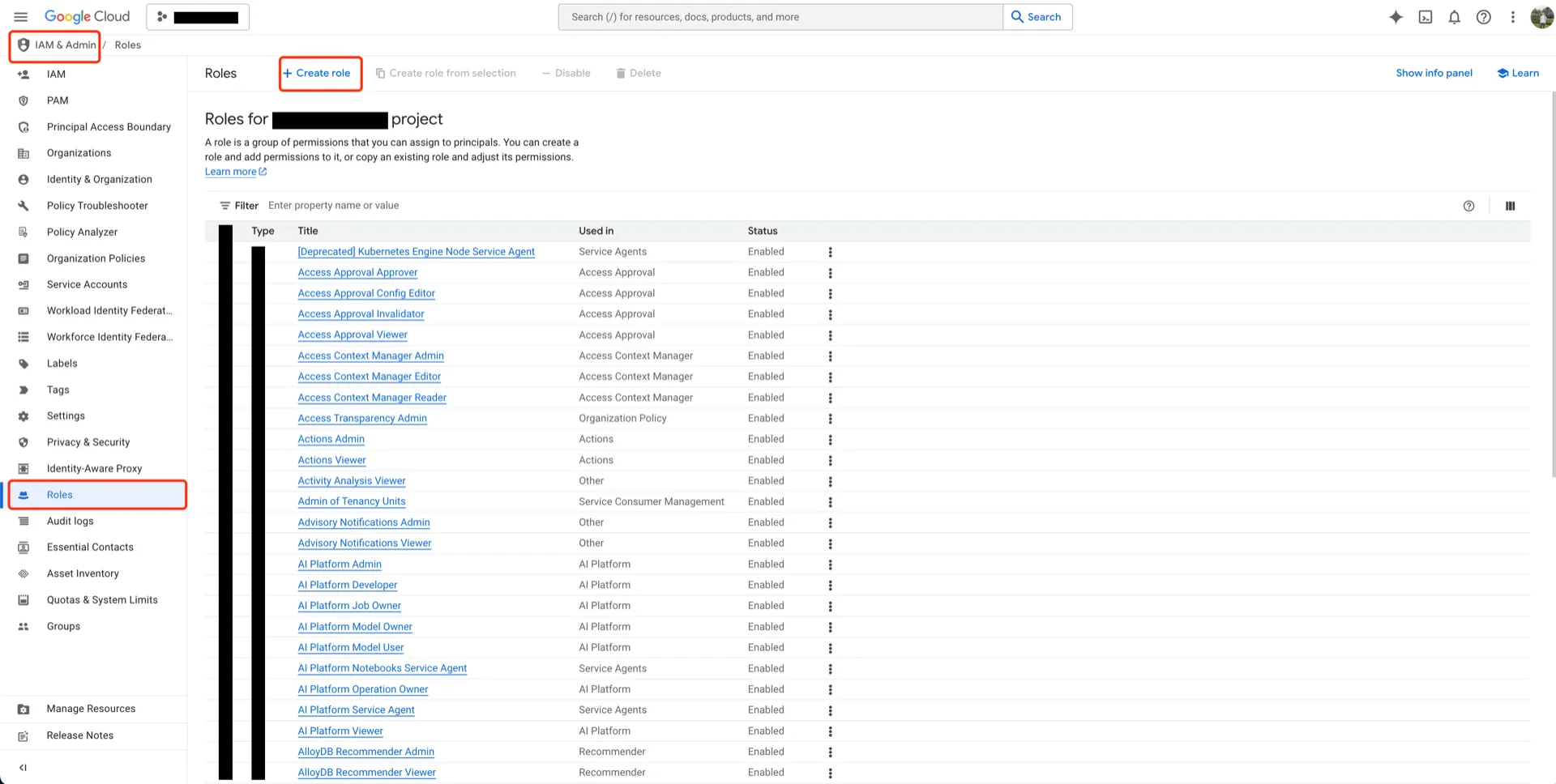
Task: Focus the resource search box
Action: 780,17
